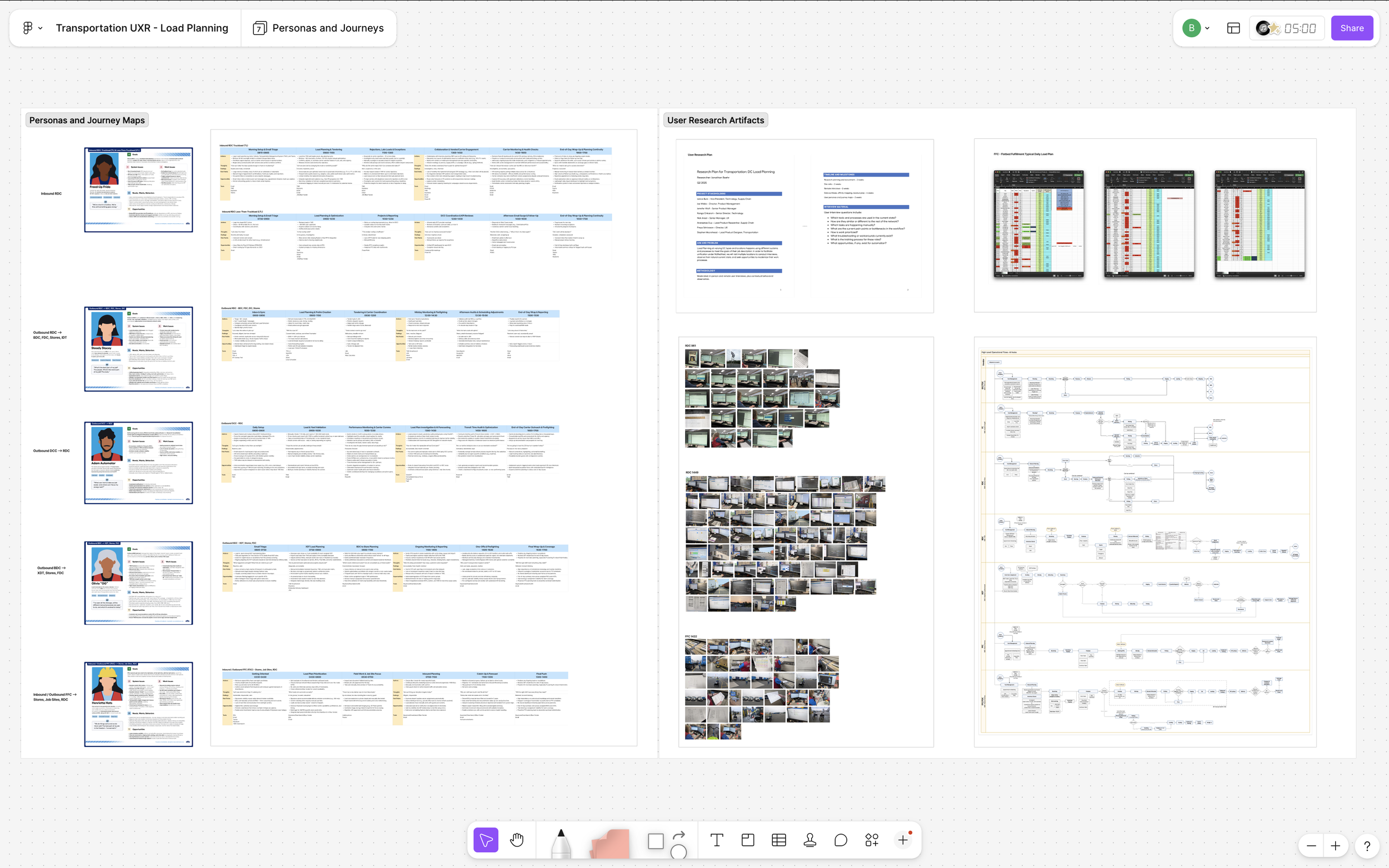Viewport: 1389px width, 868px height.
Task: Switch to the Personas and Journeys page
Action: pyautogui.click(x=319, y=28)
